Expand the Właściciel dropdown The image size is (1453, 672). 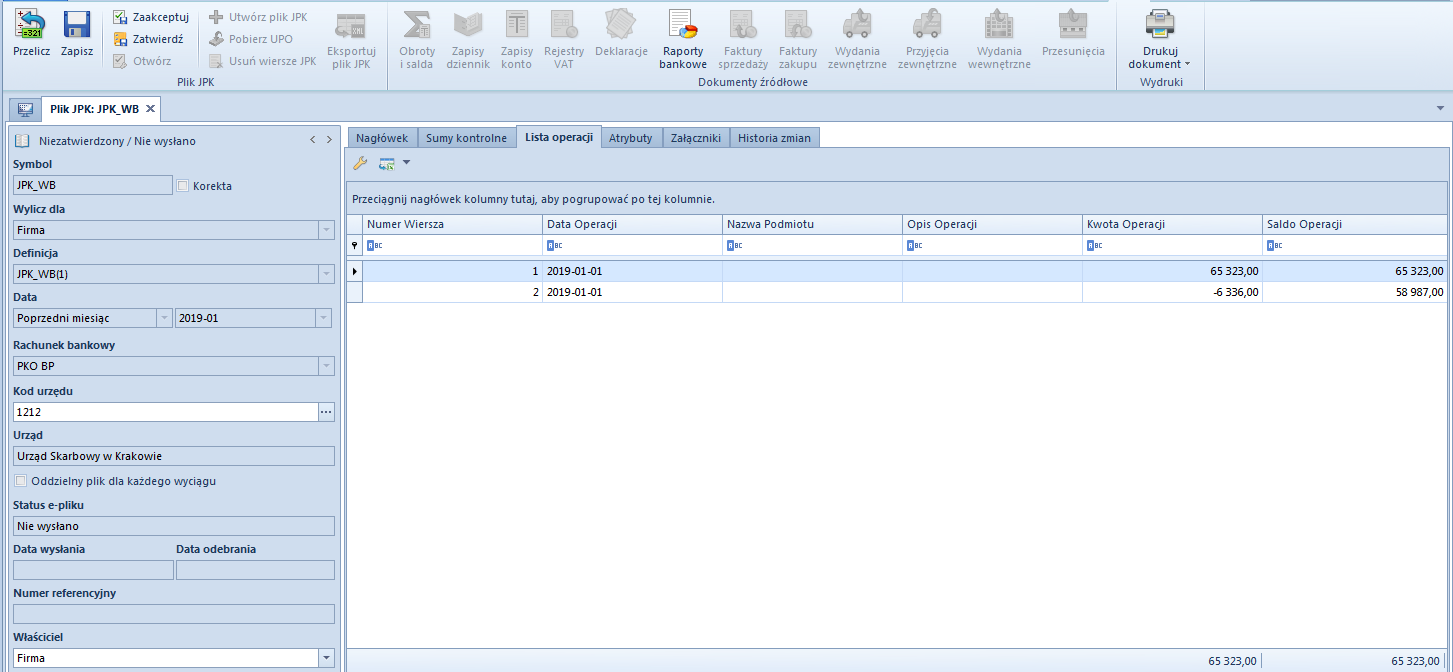(x=325, y=658)
